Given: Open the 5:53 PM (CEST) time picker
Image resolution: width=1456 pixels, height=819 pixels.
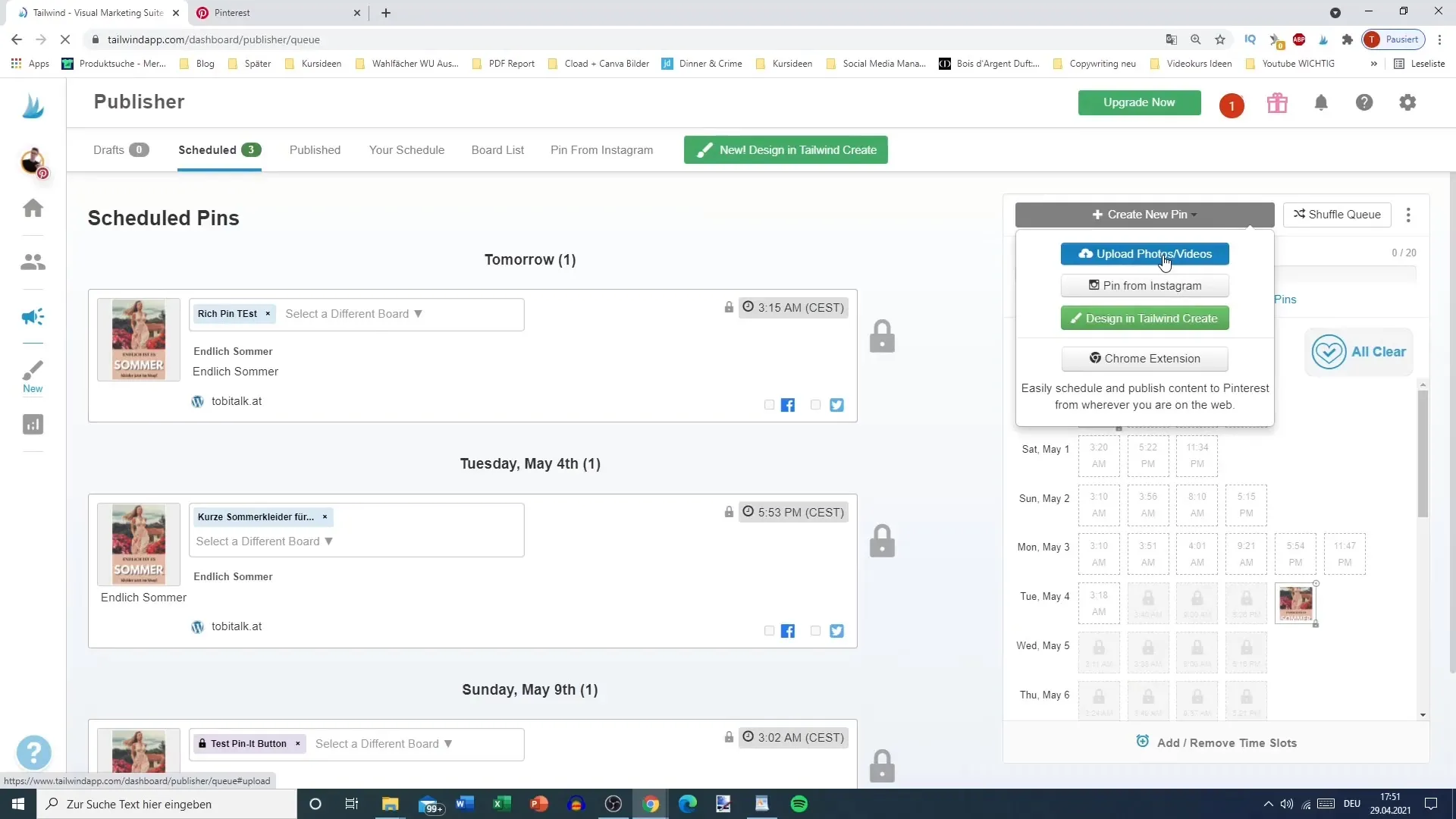Looking at the screenshot, I should click(x=792, y=512).
